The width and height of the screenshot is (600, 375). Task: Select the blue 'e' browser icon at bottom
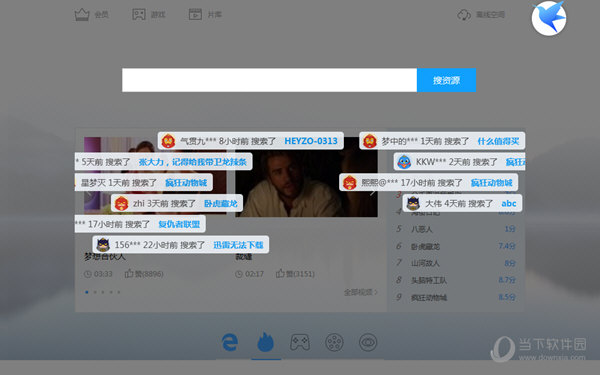pyautogui.click(x=230, y=342)
